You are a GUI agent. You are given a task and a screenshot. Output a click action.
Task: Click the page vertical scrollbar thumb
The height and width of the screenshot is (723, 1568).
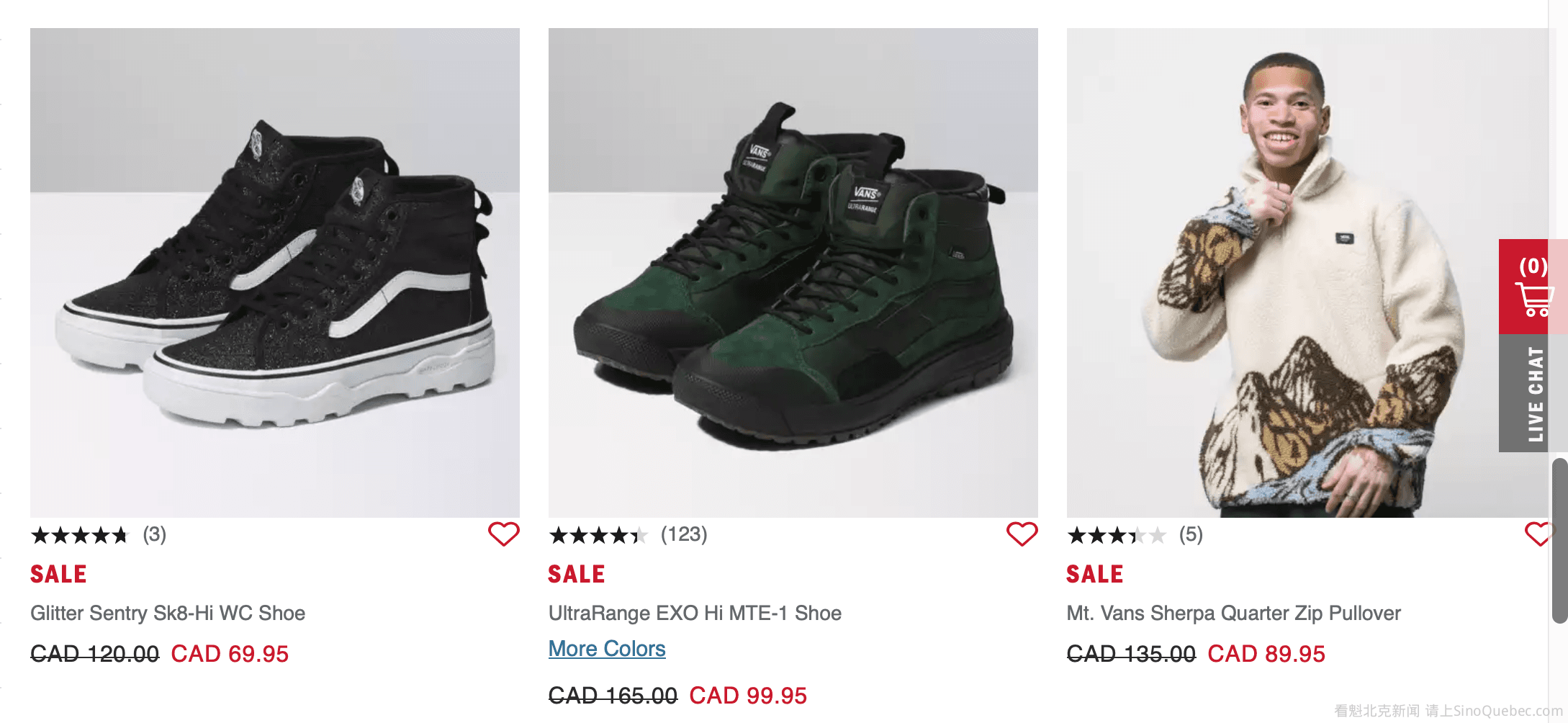coord(1559,540)
